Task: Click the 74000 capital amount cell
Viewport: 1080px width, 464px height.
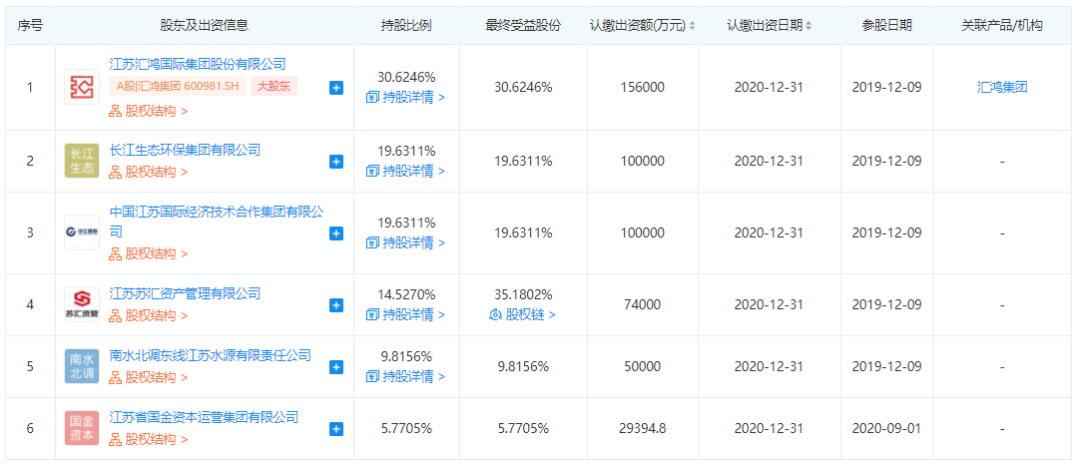Action: (x=642, y=305)
